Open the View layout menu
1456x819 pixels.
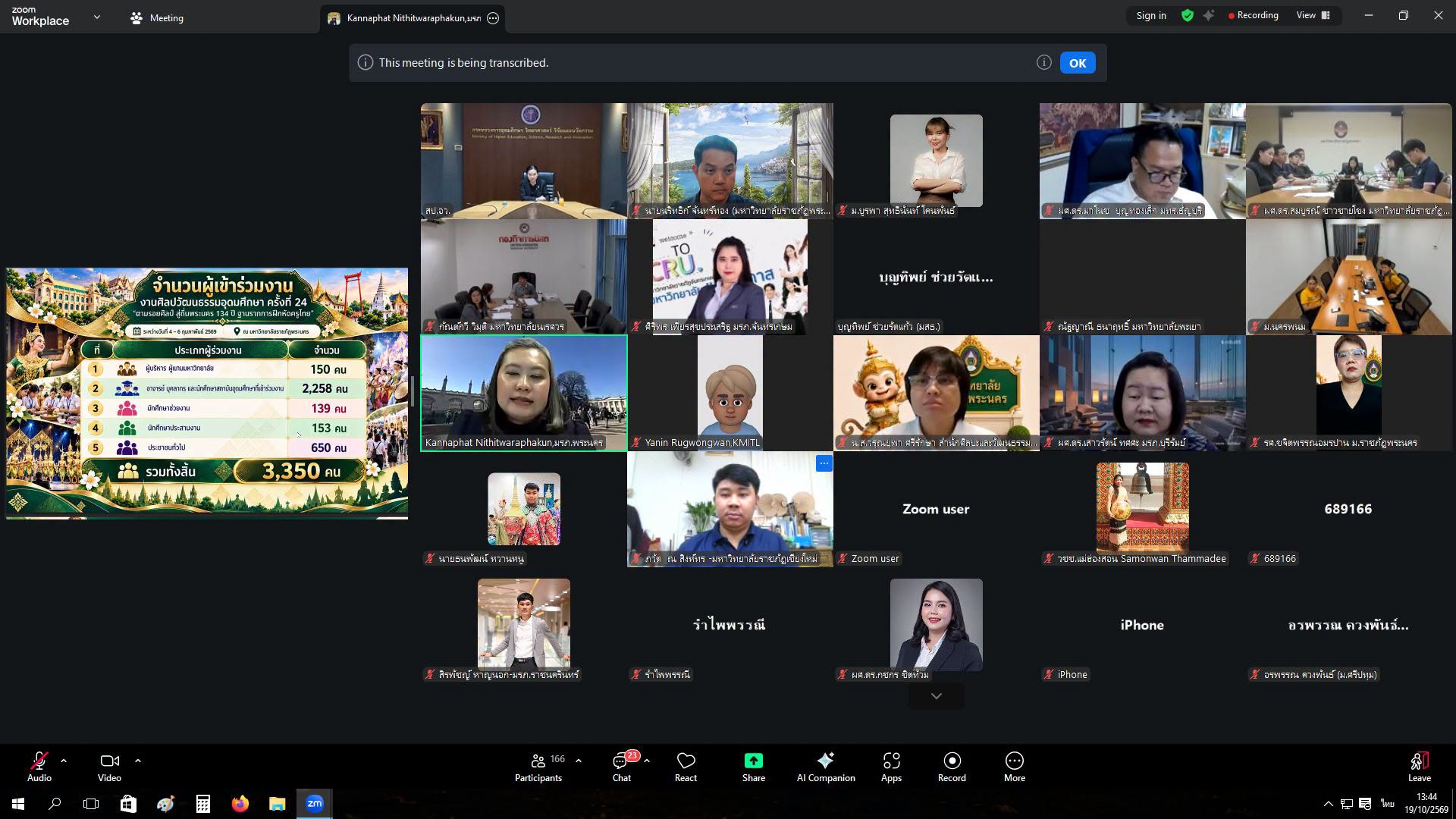1313,16
